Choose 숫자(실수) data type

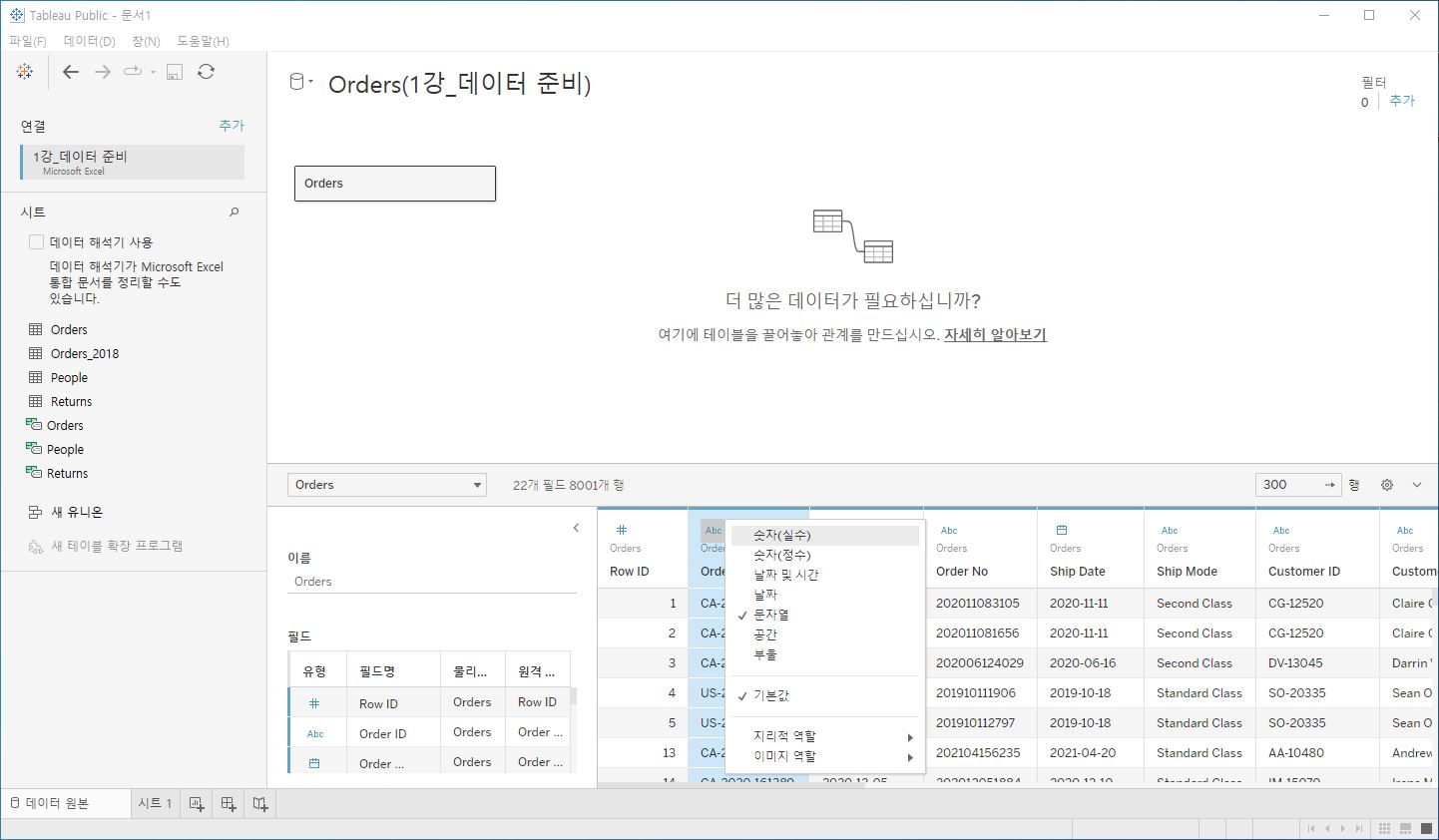pyautogui.click(x=824, y=536)
